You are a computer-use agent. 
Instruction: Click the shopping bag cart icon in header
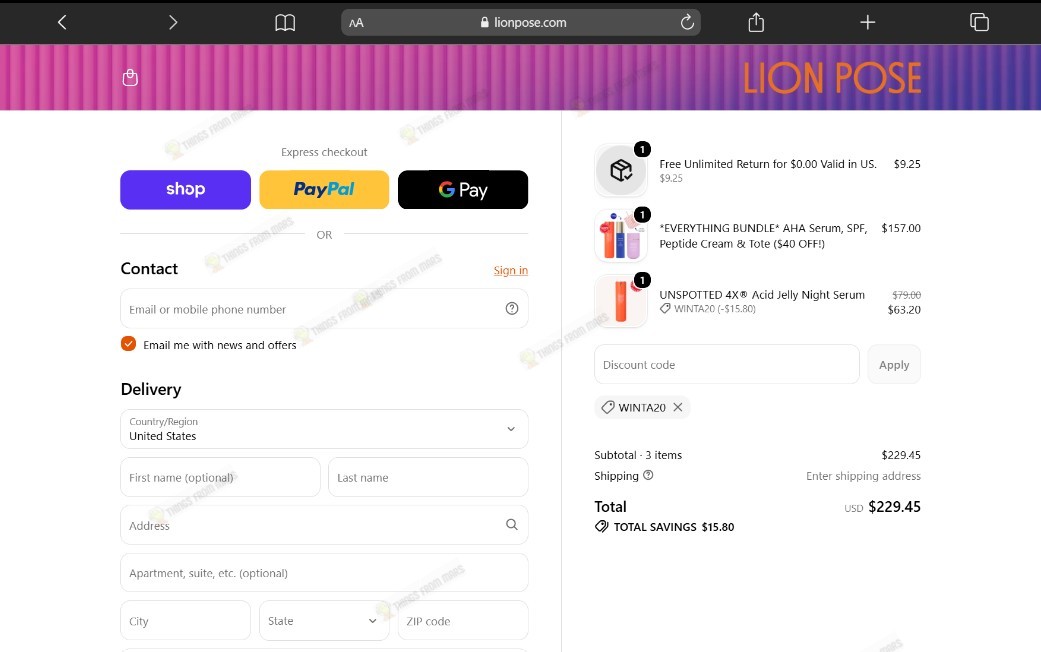(x=130, y=78)
